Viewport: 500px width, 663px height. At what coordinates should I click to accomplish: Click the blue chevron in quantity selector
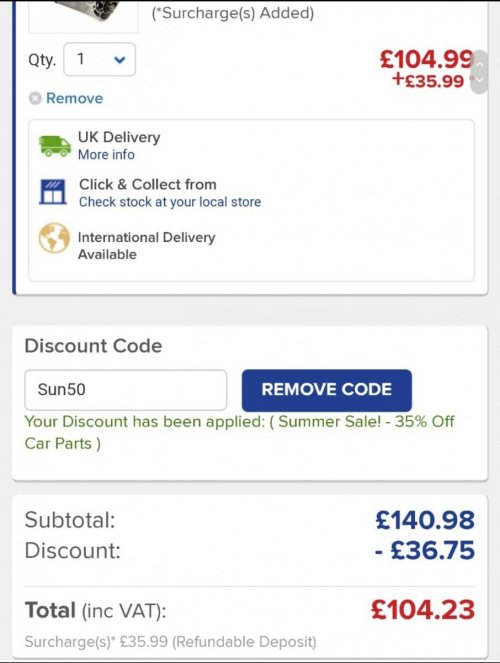pyautogui.click(x=120, y=60)
